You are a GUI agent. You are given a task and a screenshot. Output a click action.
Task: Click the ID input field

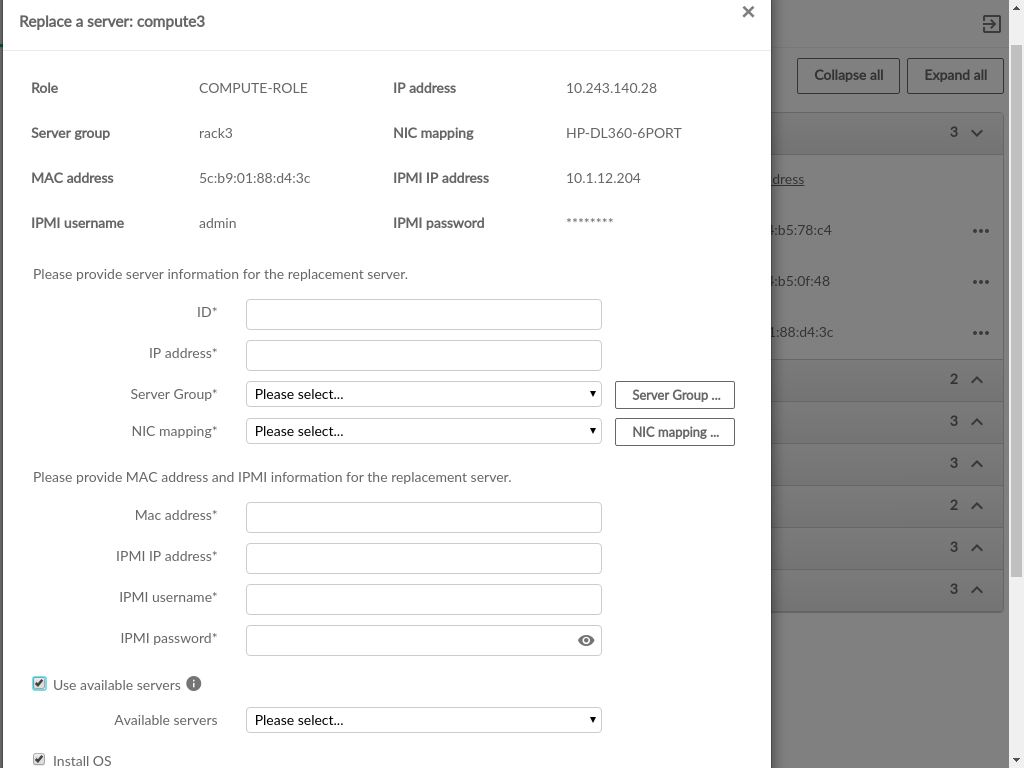[423, 314]
